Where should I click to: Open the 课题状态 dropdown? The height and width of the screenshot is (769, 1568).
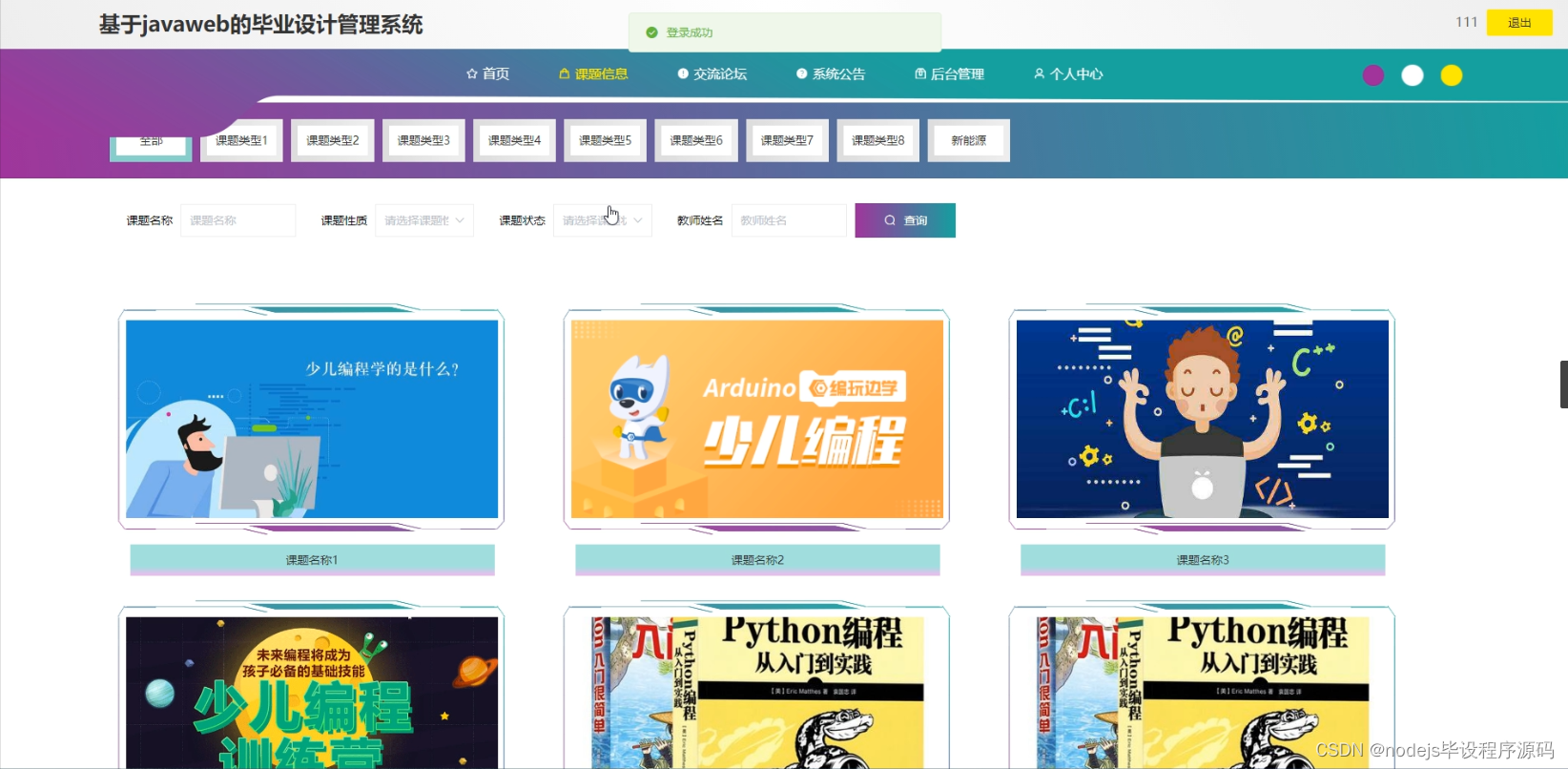click(603, 220)
